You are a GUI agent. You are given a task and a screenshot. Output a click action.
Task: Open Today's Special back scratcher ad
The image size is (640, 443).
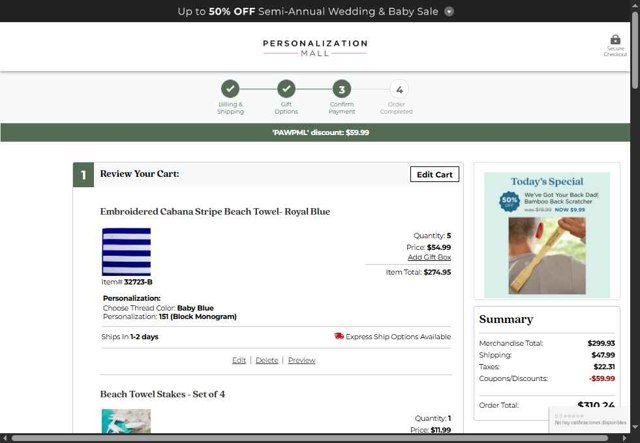pyautogui.click(x=547, y=235)
